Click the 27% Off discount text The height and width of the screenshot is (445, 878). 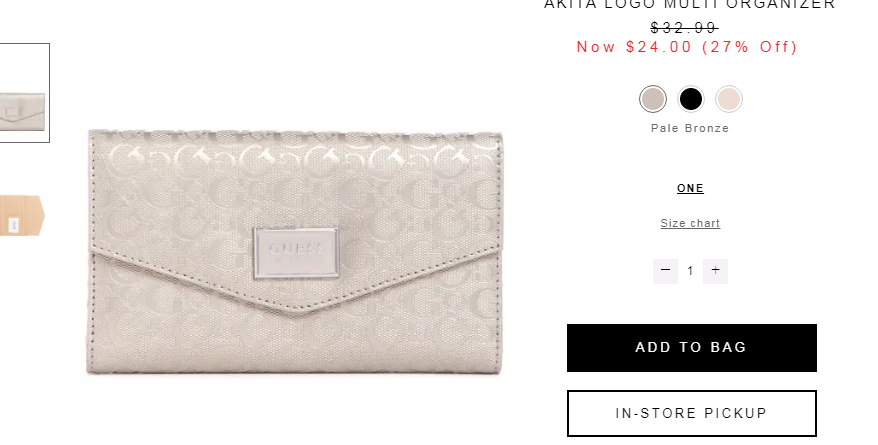pos(750,47)
